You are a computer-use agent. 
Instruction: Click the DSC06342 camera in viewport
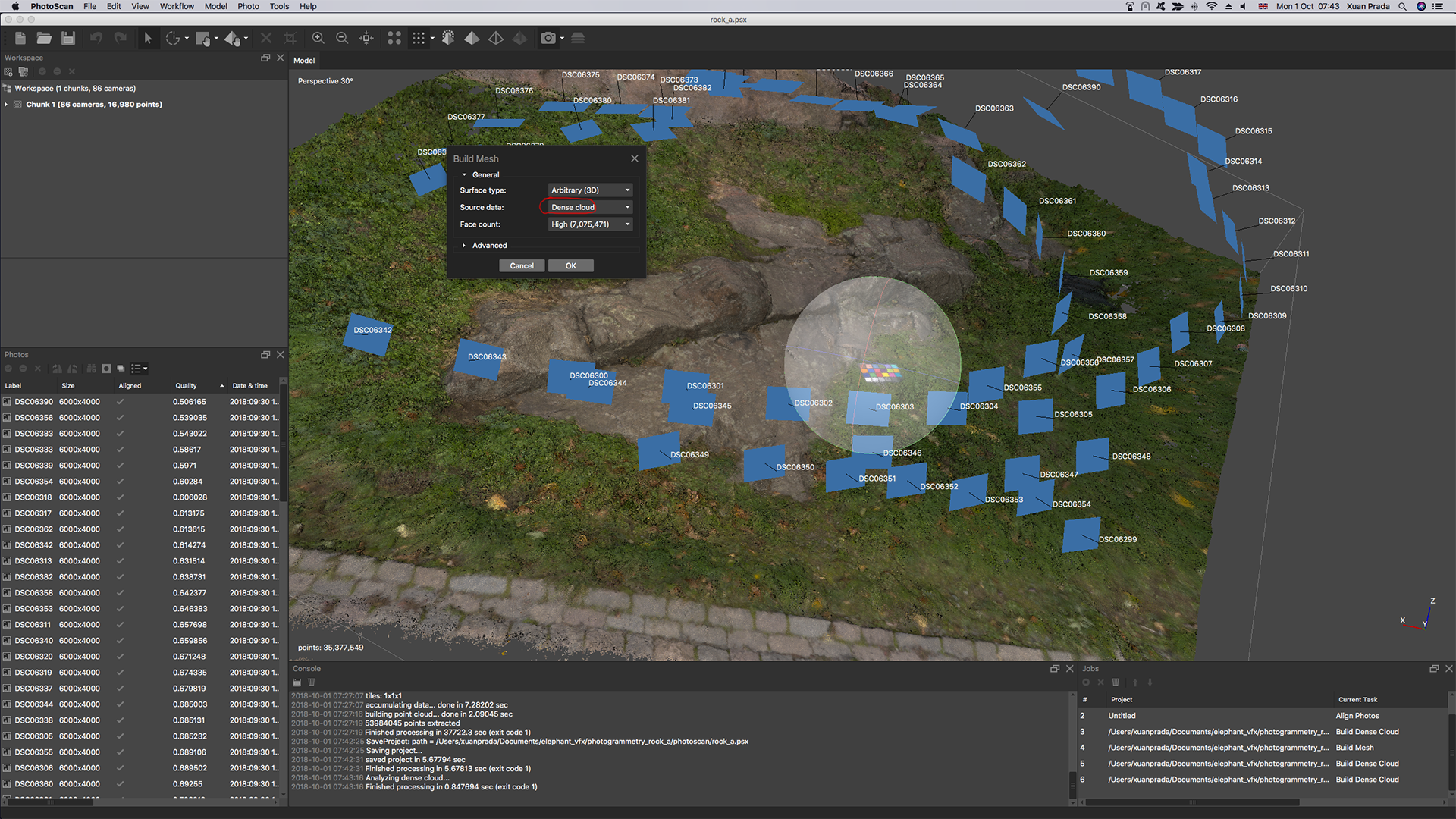click(368, 334)
